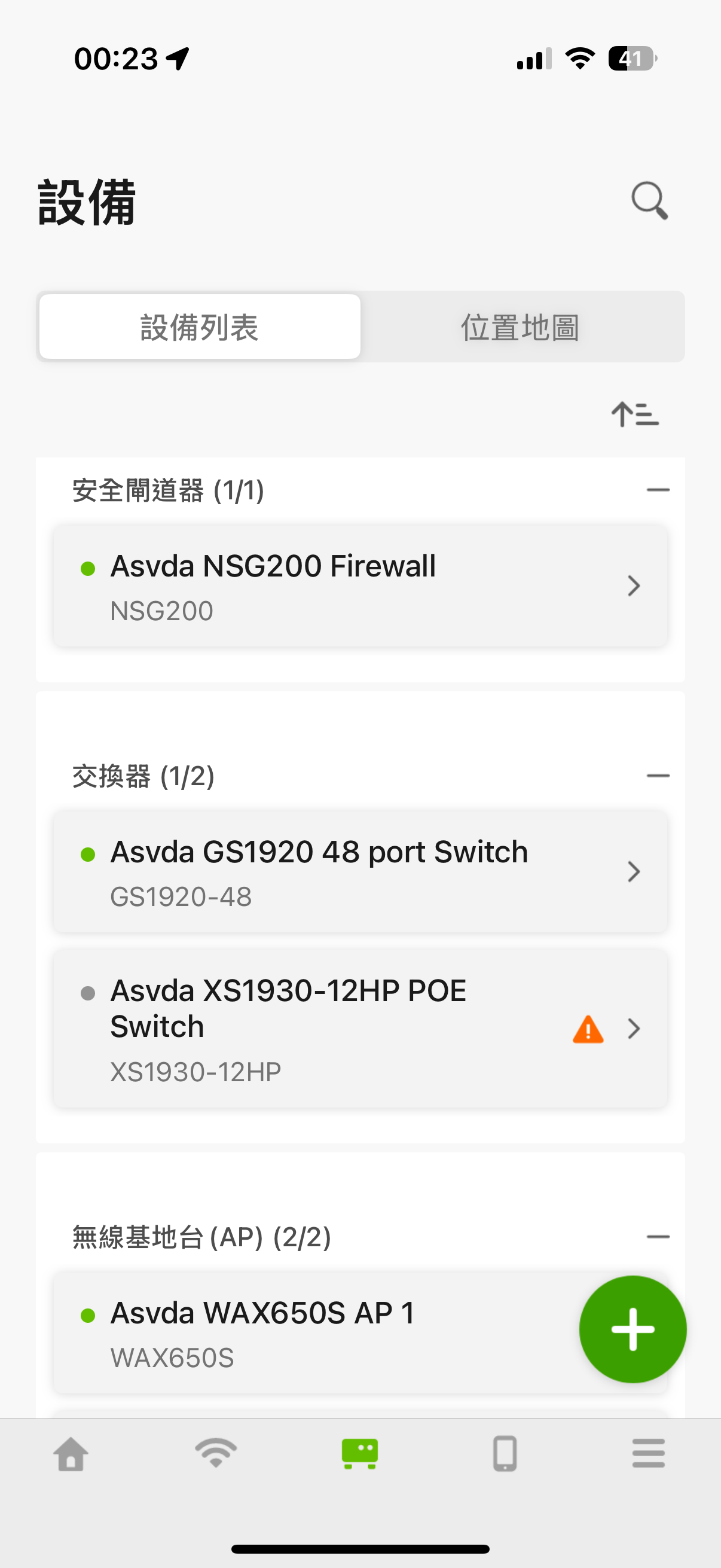
Task: Tap chevron next to NSG200 firewall
Action: click(634, 585)
